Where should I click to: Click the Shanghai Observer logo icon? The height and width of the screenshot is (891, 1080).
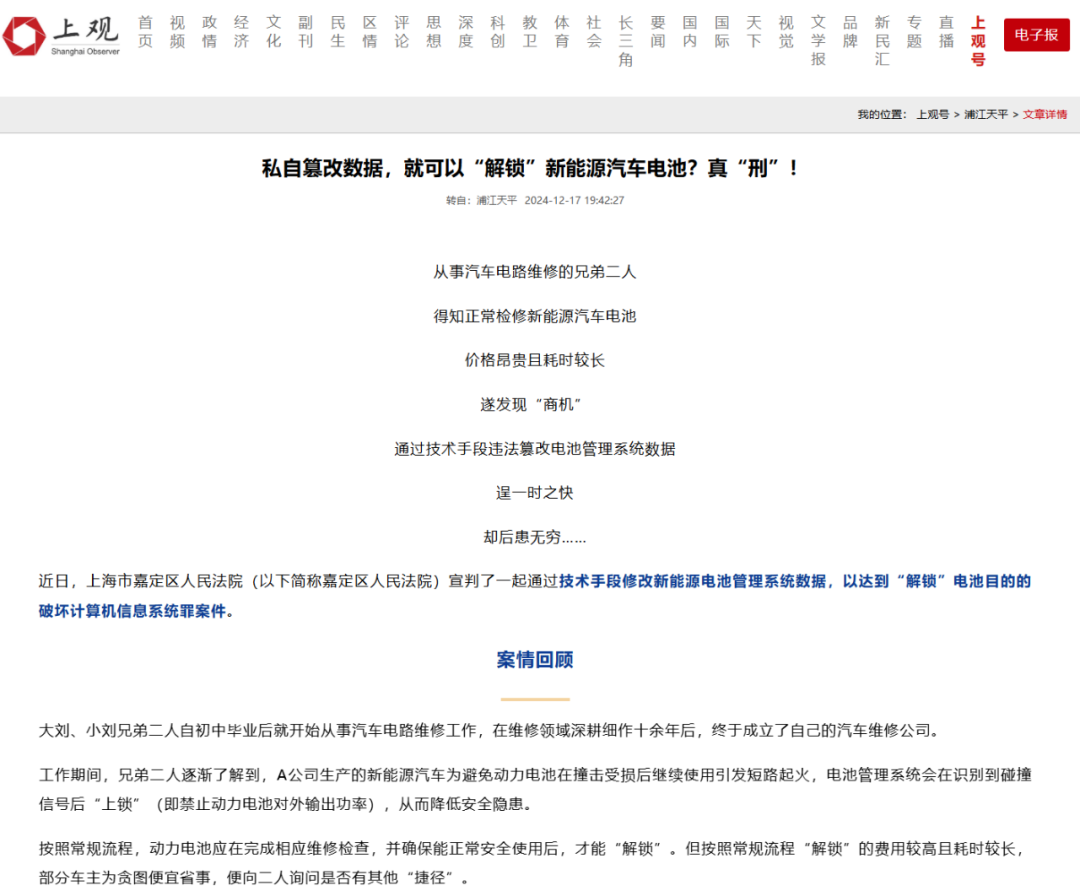24,36
